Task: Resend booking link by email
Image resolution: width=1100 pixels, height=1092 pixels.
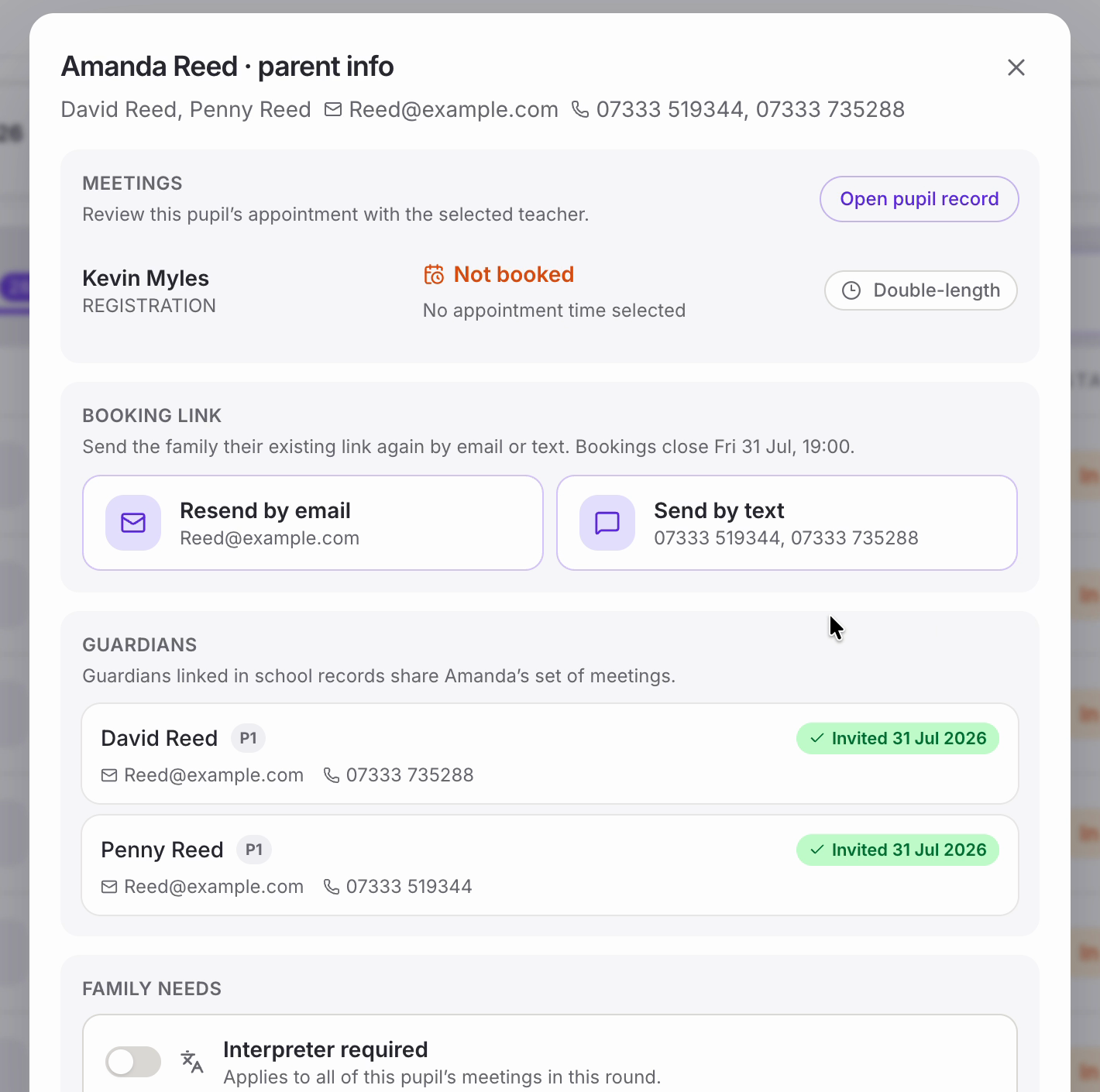Action: pos(313,523)
